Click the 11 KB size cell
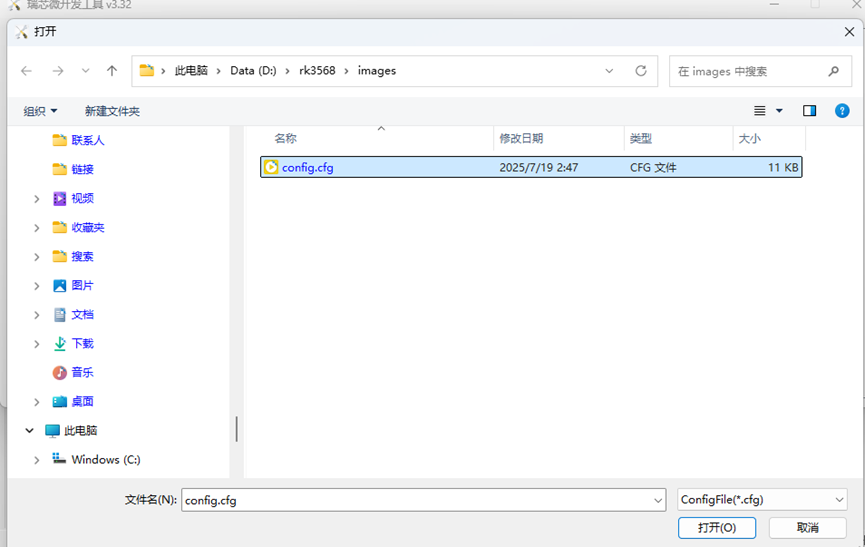Screen dimensions: 865x547 coord(783,167)
